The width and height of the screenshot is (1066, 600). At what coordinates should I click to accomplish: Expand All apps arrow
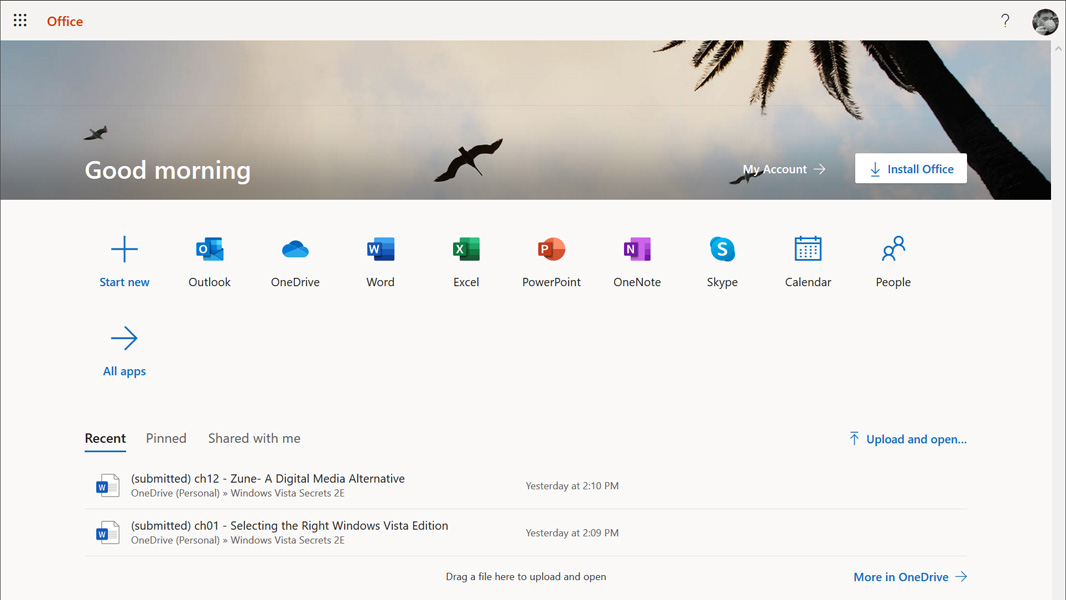click(x=124, y=339)
